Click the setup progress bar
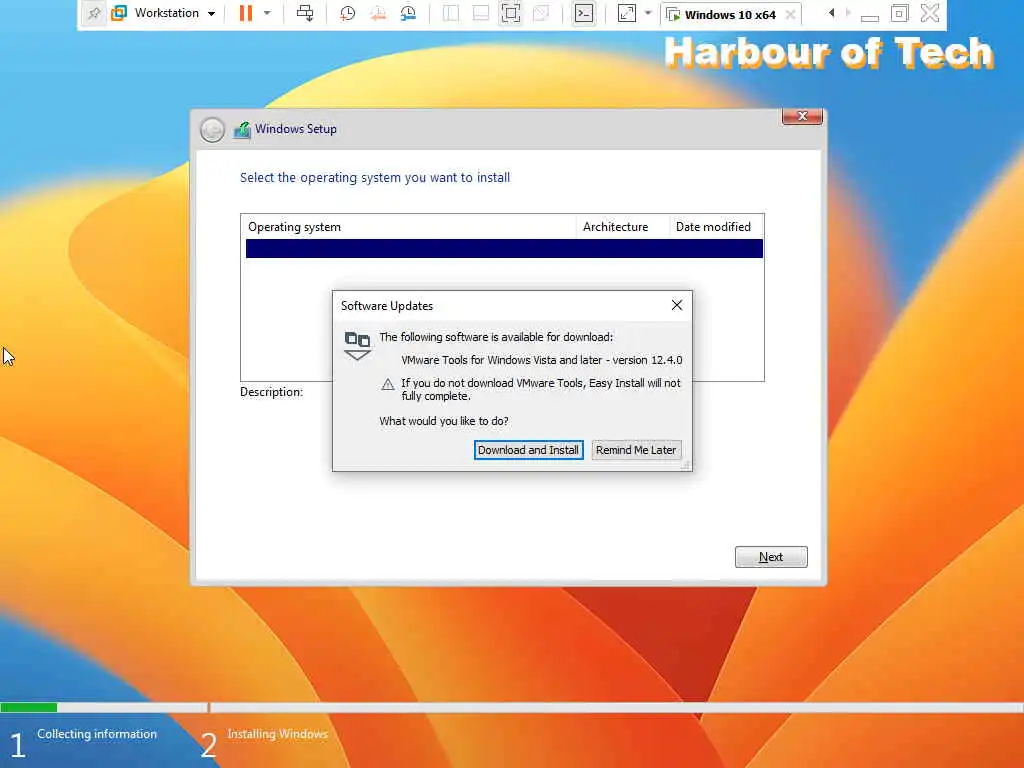The height and width of the screenshot is (768, 1024). coord(512,707)
